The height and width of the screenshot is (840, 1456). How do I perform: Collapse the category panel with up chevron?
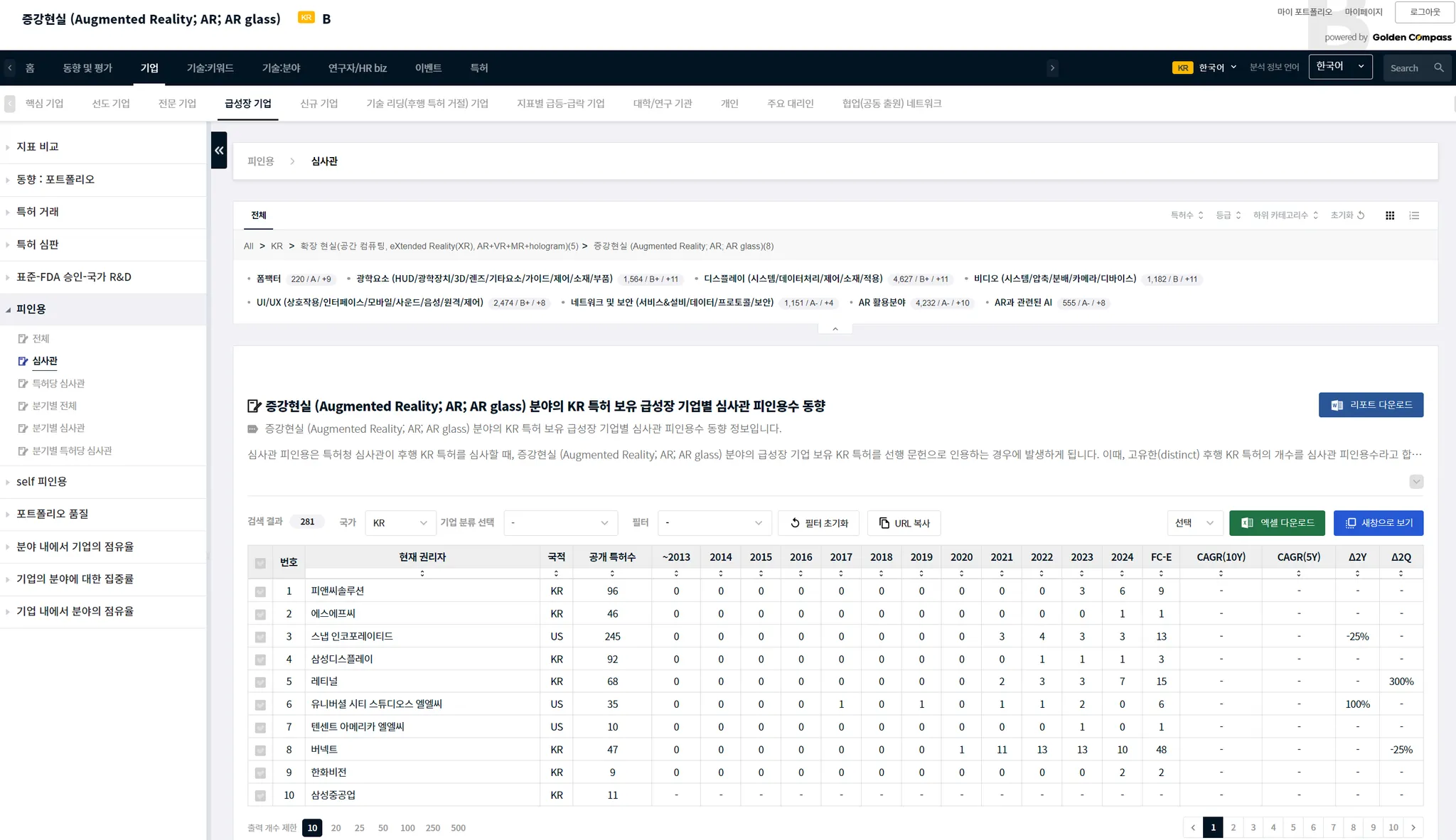[835, 329]
